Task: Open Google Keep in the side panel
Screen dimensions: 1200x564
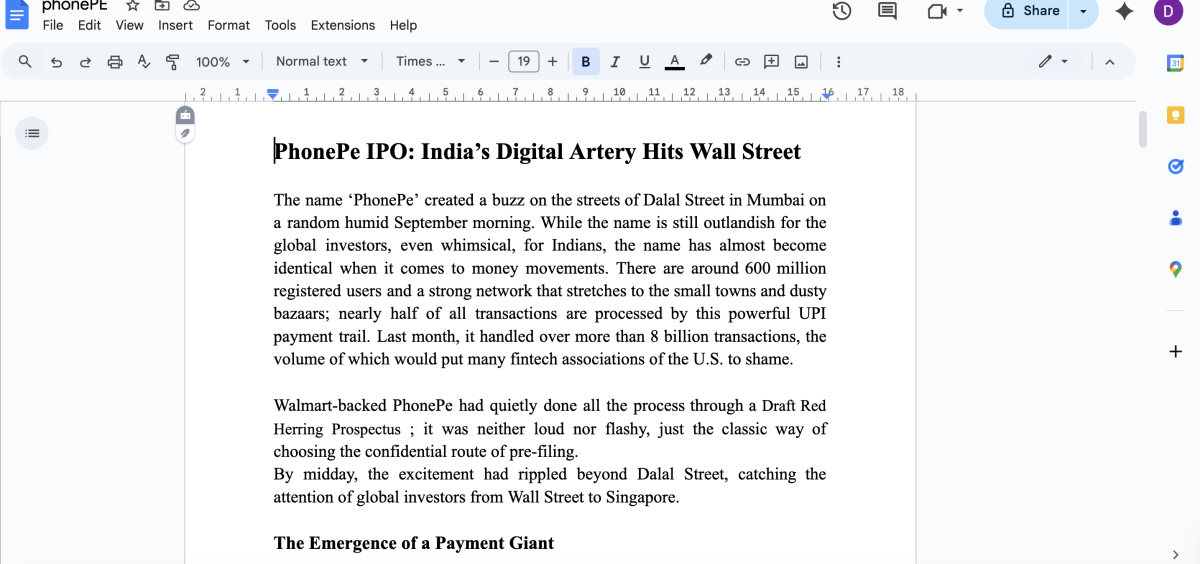Action: click(1176, 115)
